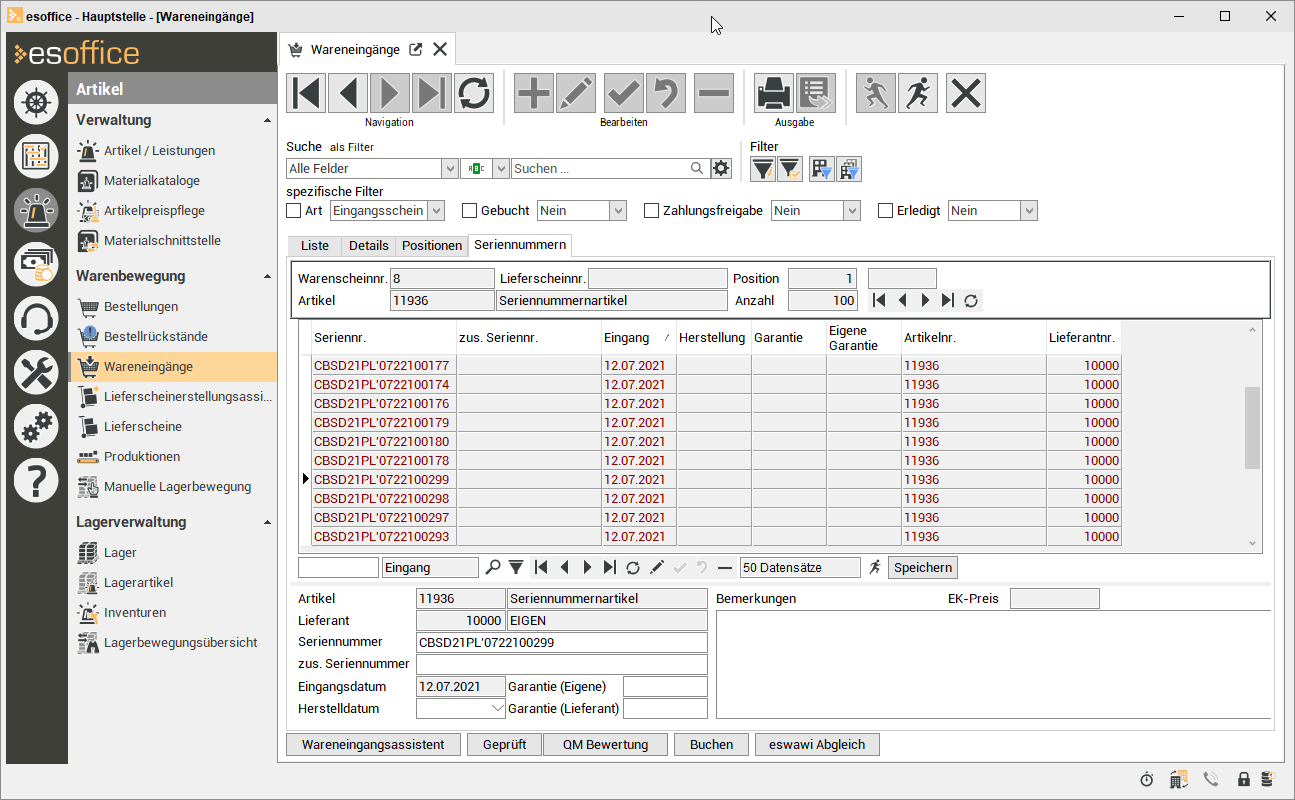This screenshot has height=800, width=1295.
Task: Open the Erledigt Nein dropdown
Action: click(1029, 211)
